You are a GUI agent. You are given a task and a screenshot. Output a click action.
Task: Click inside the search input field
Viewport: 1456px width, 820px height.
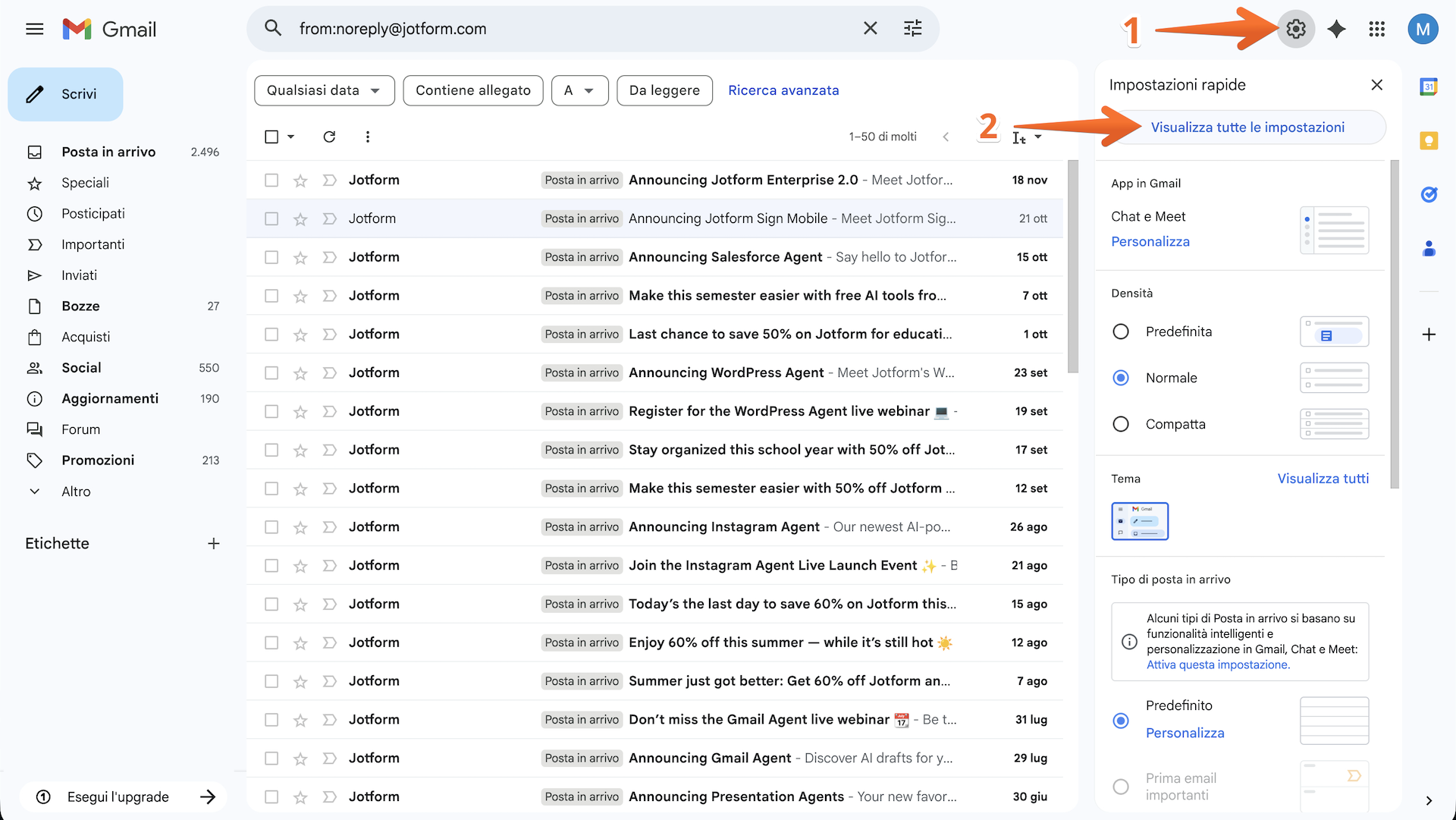coord(531,28)
